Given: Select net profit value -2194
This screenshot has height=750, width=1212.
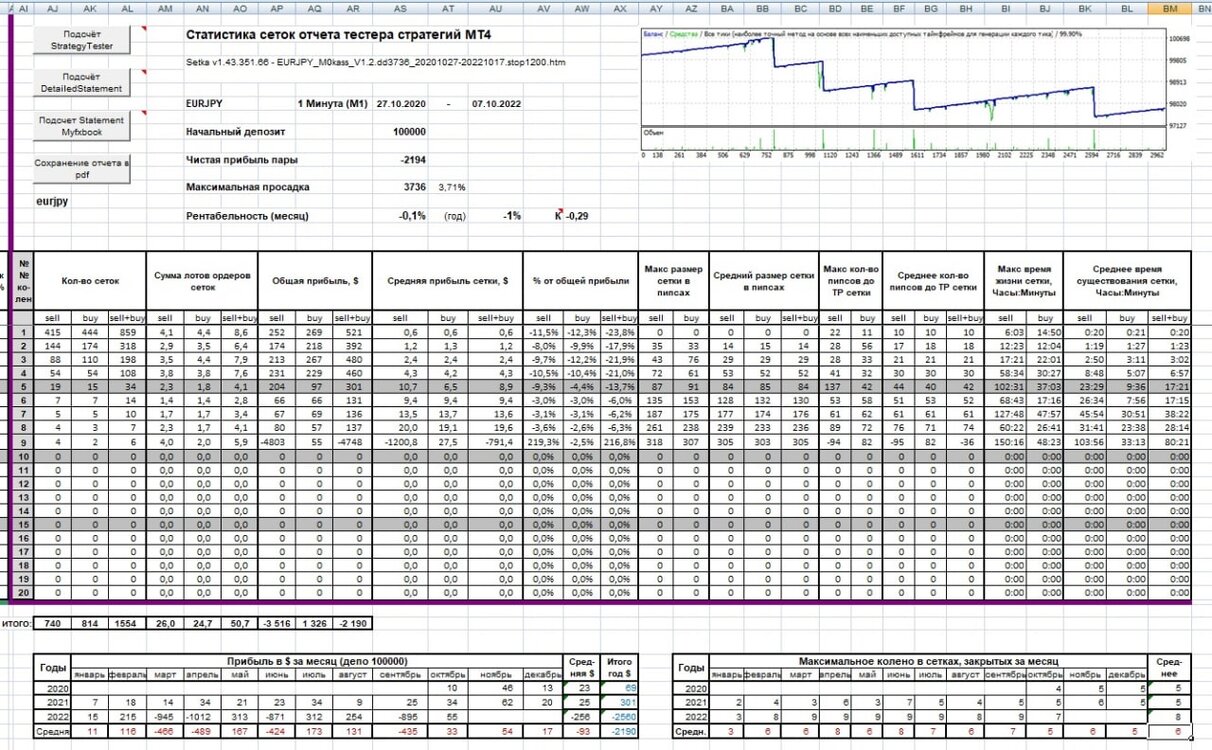Looking at the screenshot, I should click(412, 159).
